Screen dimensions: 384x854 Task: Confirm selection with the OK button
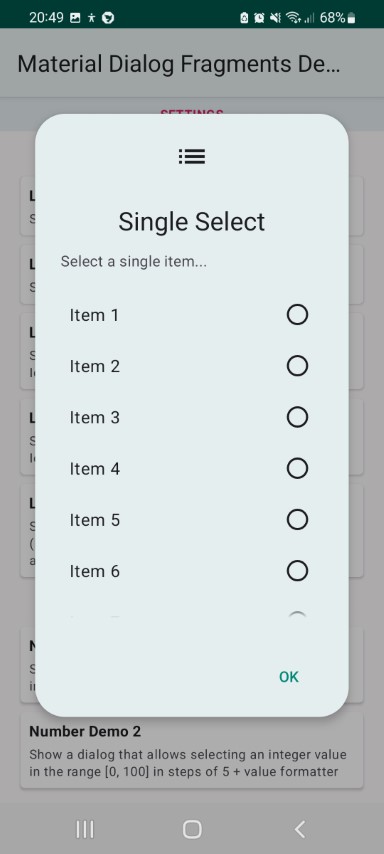click(x=289, y=676)
